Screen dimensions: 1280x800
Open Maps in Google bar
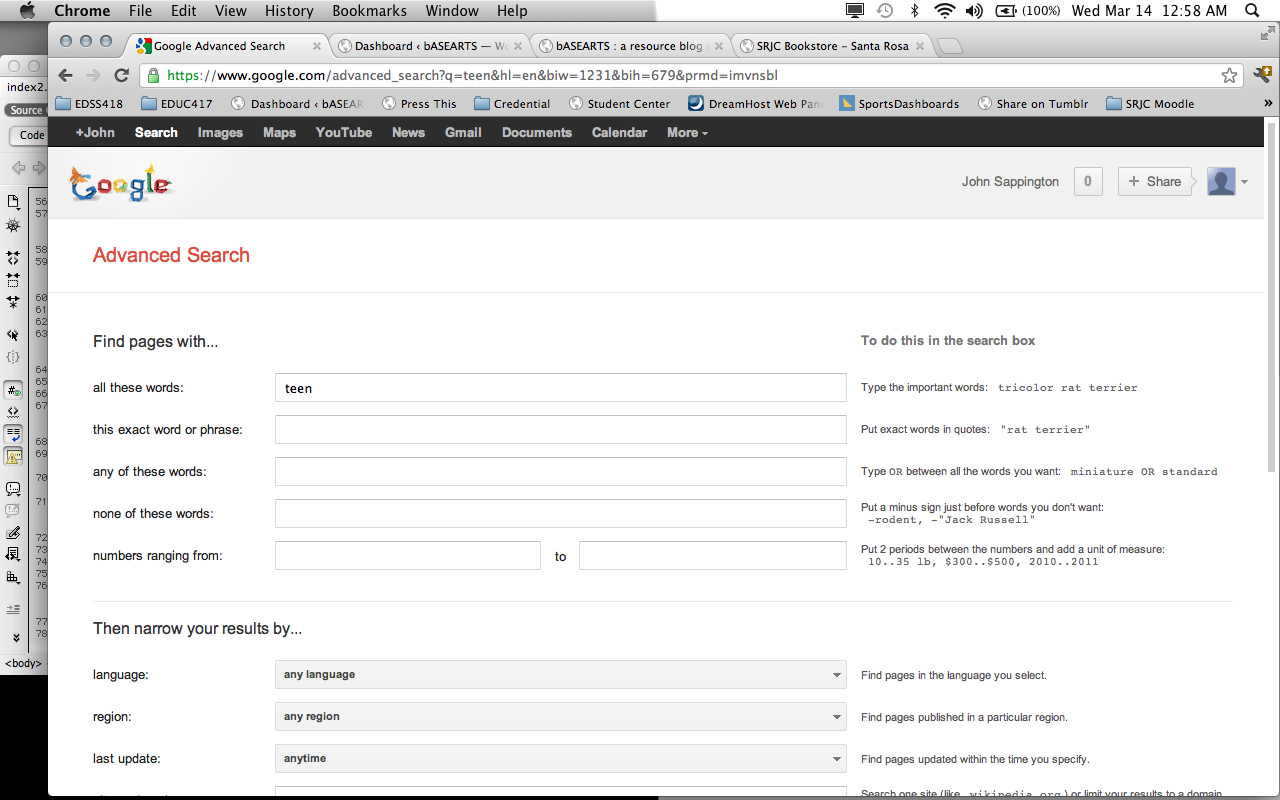click(279, 132)
